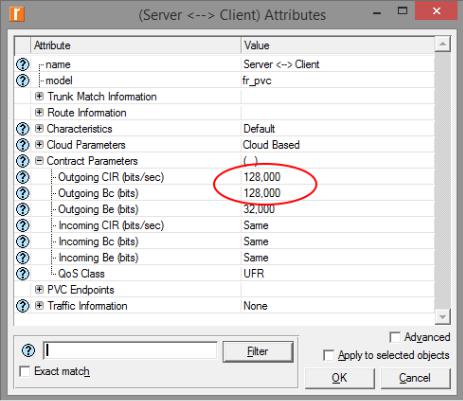The image size is (463, 401).
Task: Click the Filter button
Action: [258, 351]
